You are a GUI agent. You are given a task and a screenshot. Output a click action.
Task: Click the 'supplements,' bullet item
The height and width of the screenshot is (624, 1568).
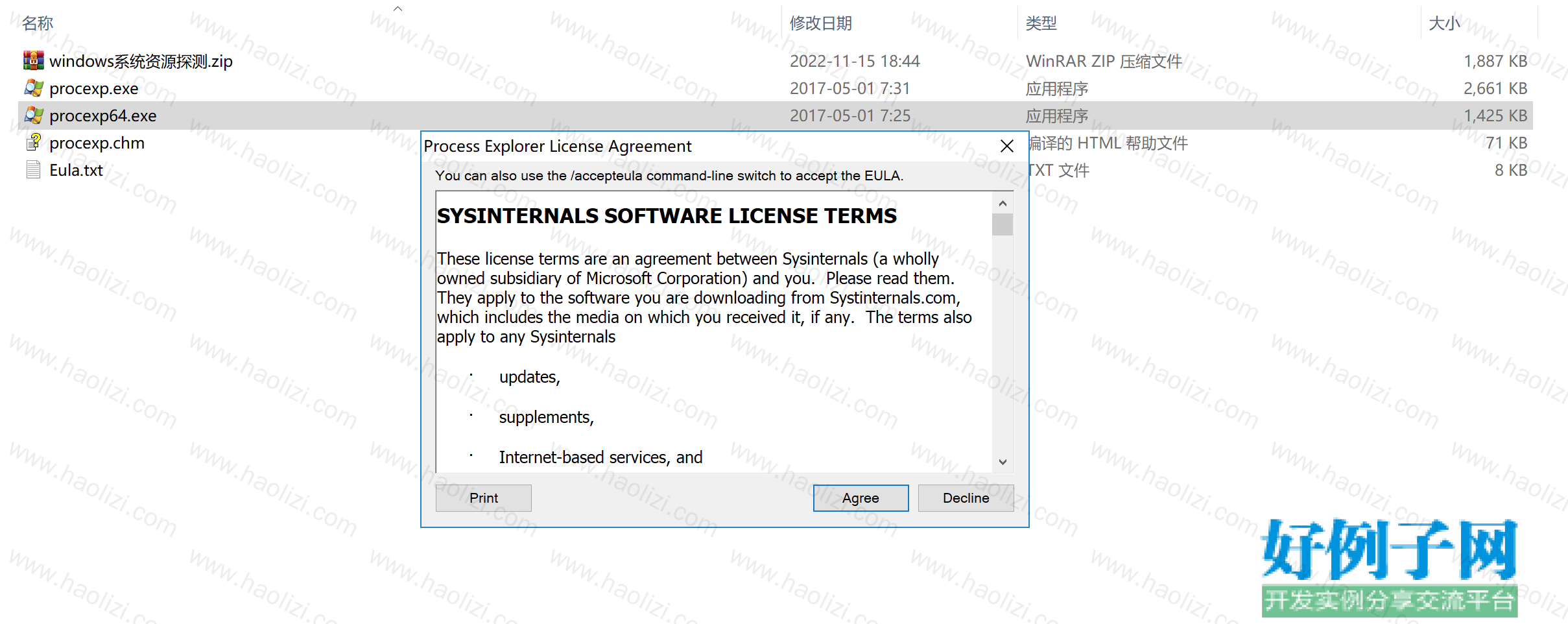point(546,417)
